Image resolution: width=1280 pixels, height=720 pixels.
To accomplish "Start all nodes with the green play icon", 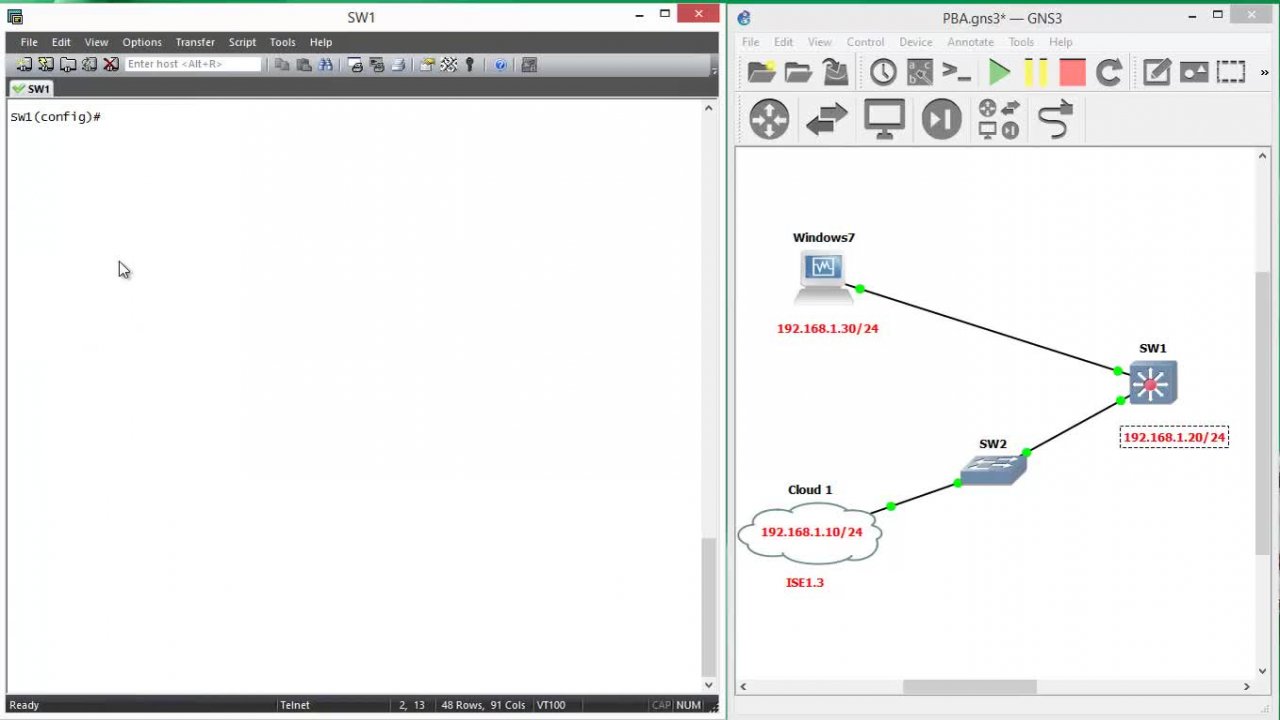I will click(999, 72).
